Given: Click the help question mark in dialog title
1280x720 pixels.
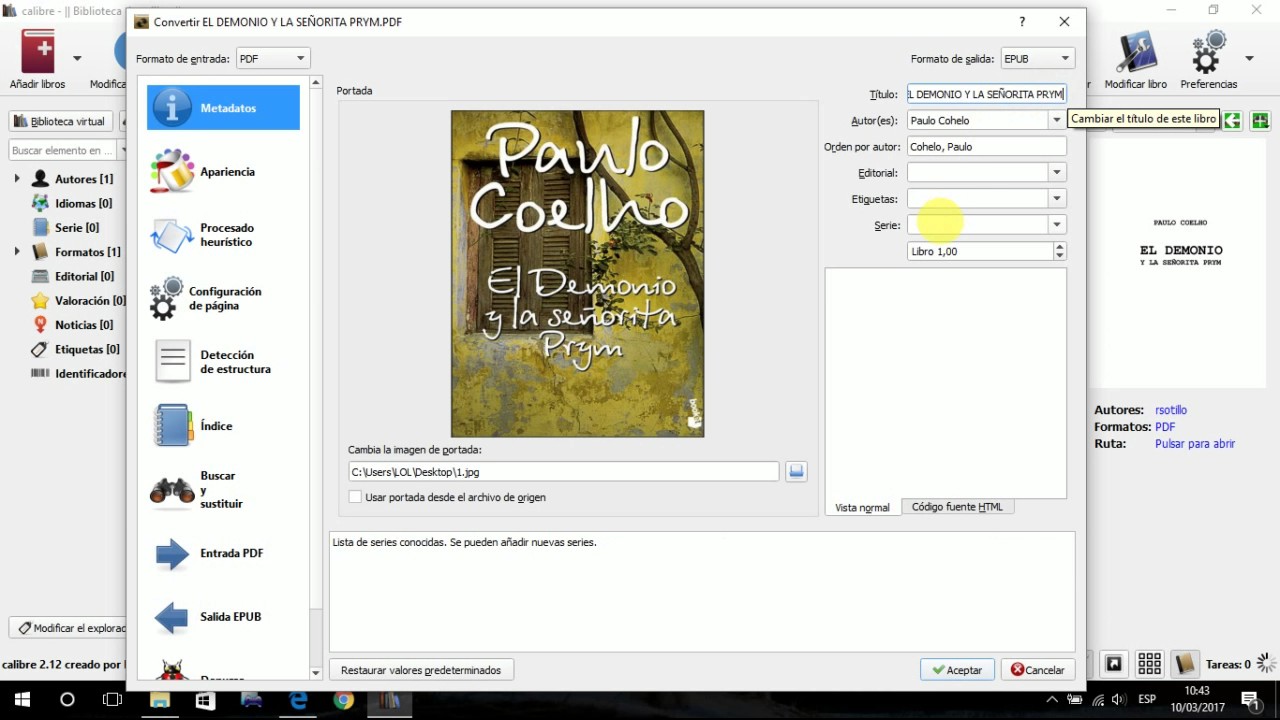Looking at the screenshot, I should click(x=1022, y=22).
